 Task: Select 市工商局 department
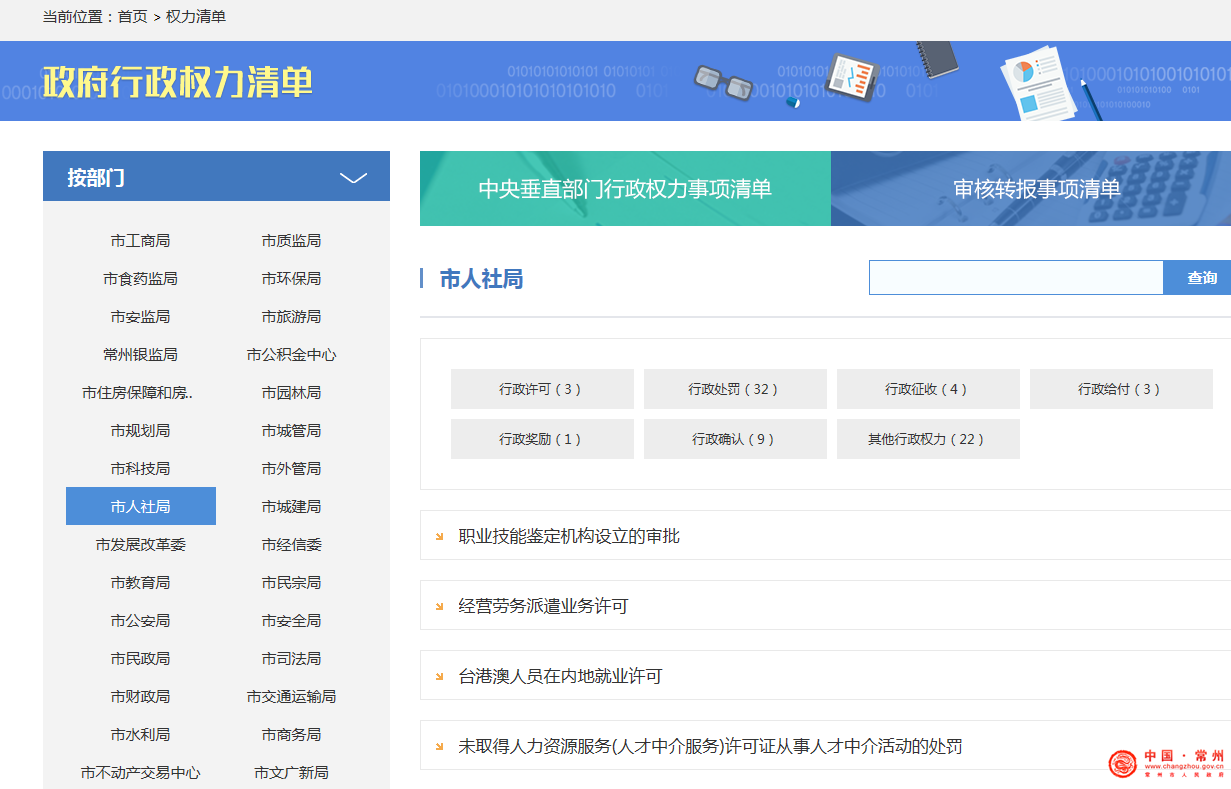coord(140,241)
